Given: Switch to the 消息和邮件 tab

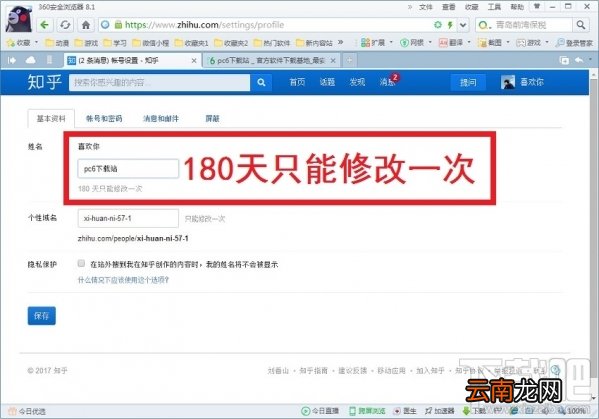Looking at the screenshot, I should pos(161,118).
